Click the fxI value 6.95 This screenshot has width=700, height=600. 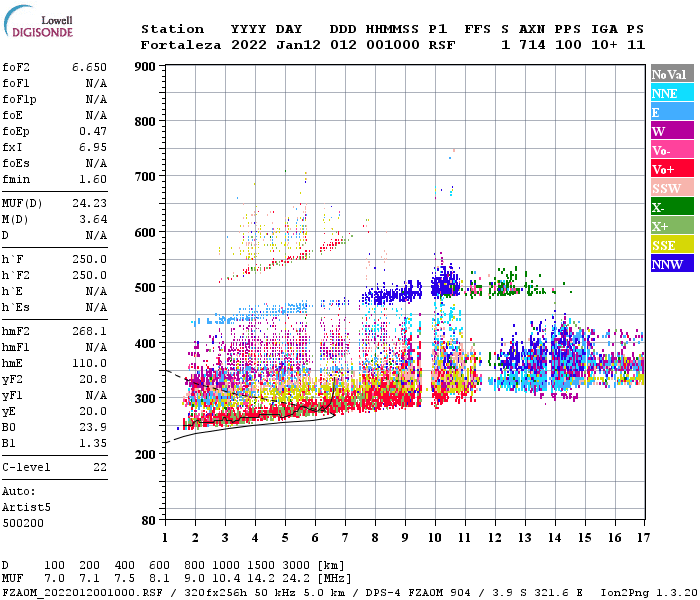[x=93, y=147]
